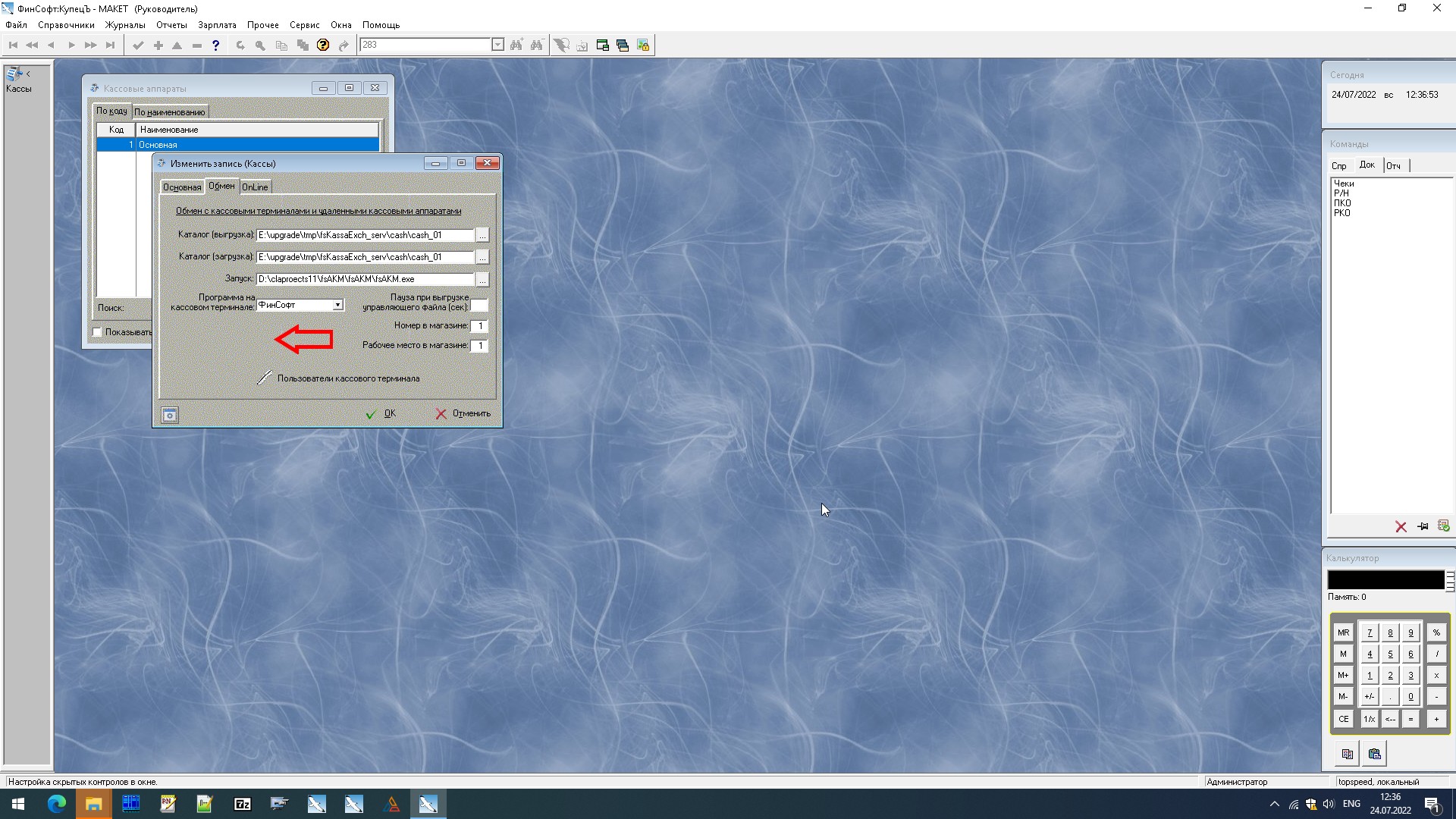Open the 283 toolbar combo box dropdown

(x=497, y=45)
